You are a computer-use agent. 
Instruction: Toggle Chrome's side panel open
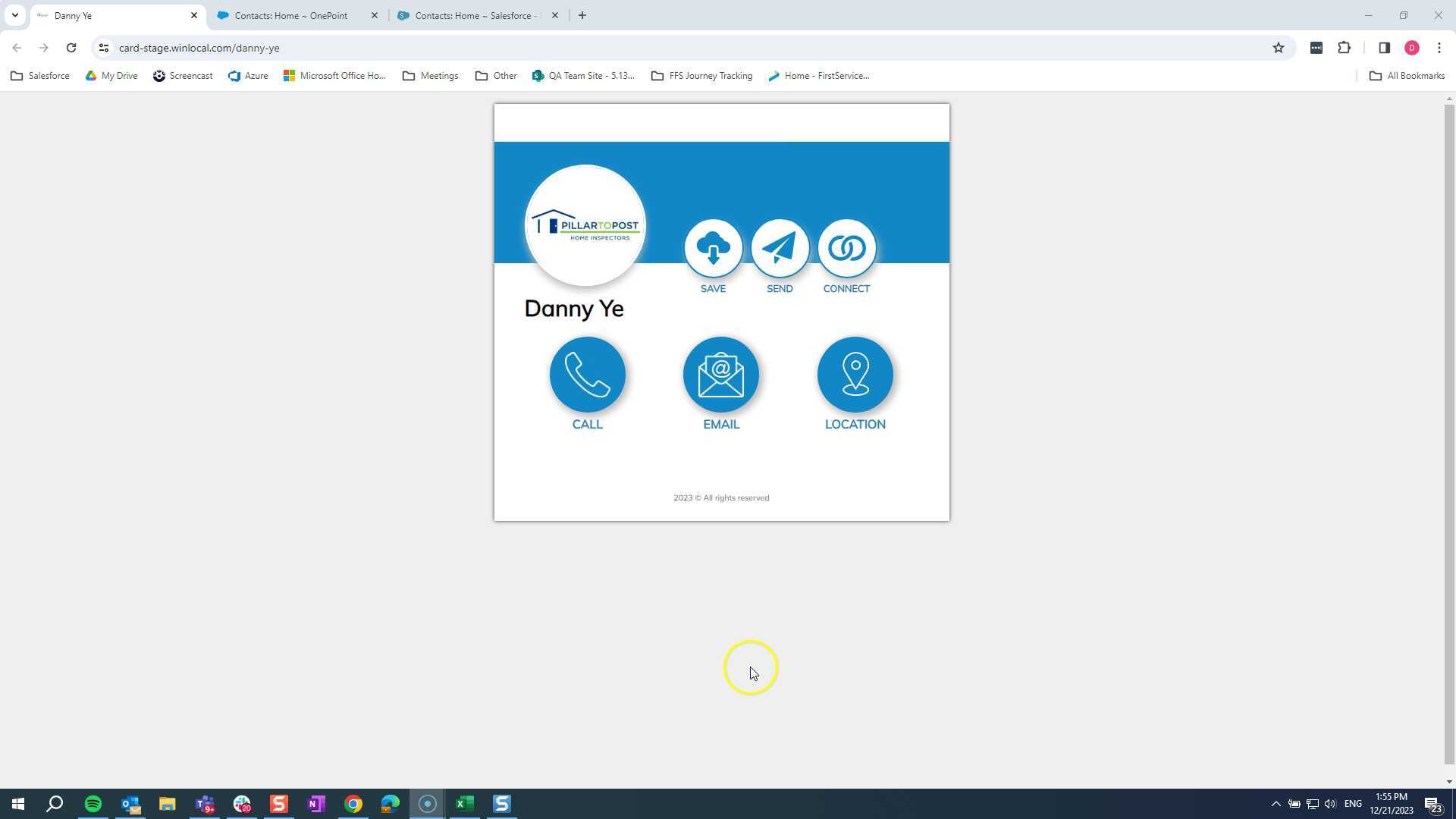pos(1384,47)
